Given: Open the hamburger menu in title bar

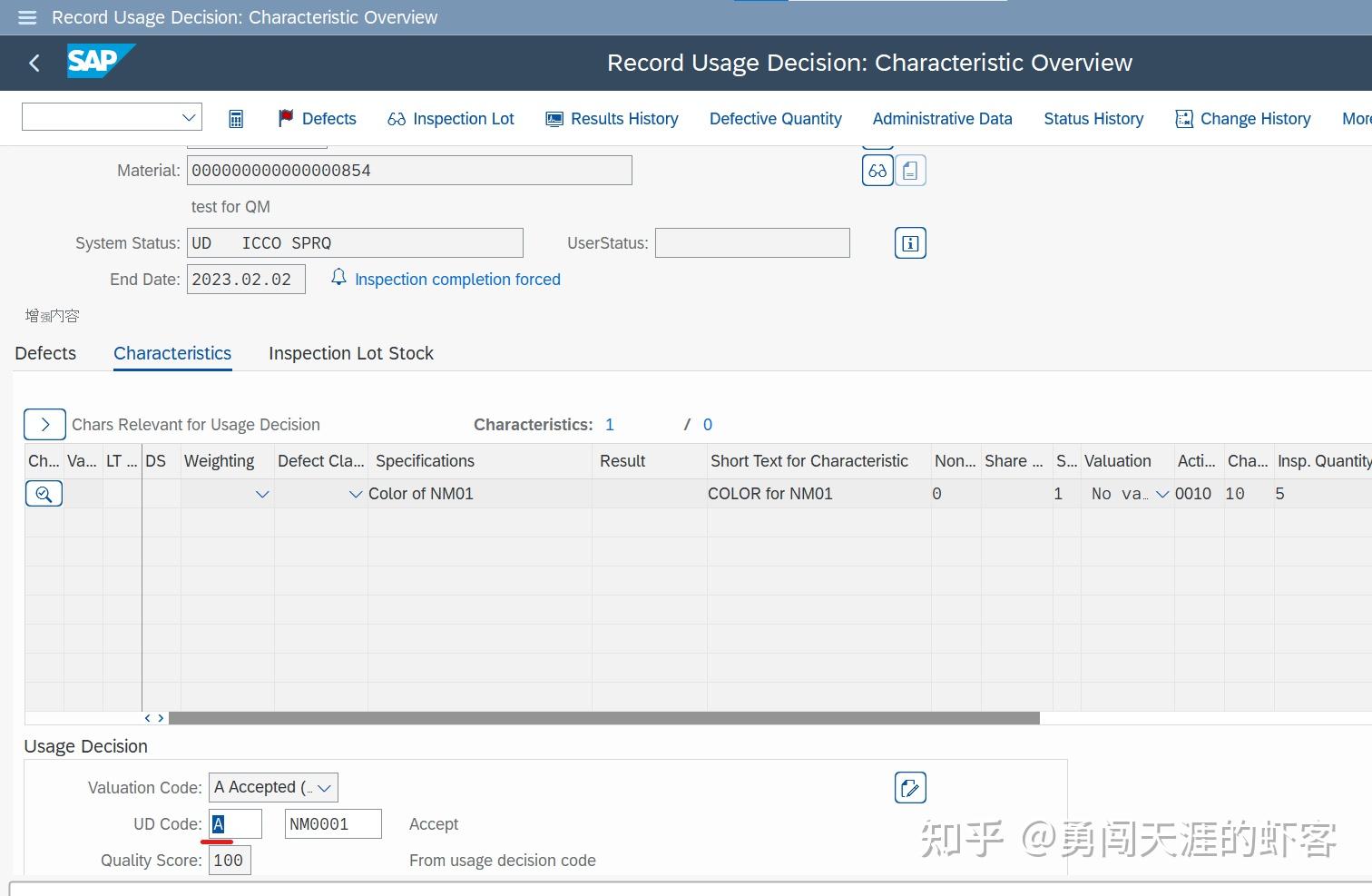Looking at the screenshot, I should click(x=27, y=17).
